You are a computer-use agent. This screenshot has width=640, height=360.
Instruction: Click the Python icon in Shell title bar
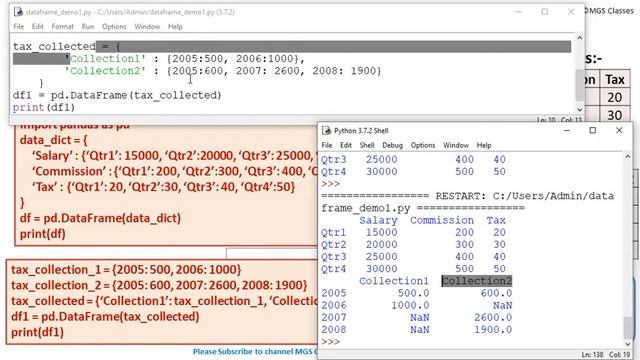(327, 130)
